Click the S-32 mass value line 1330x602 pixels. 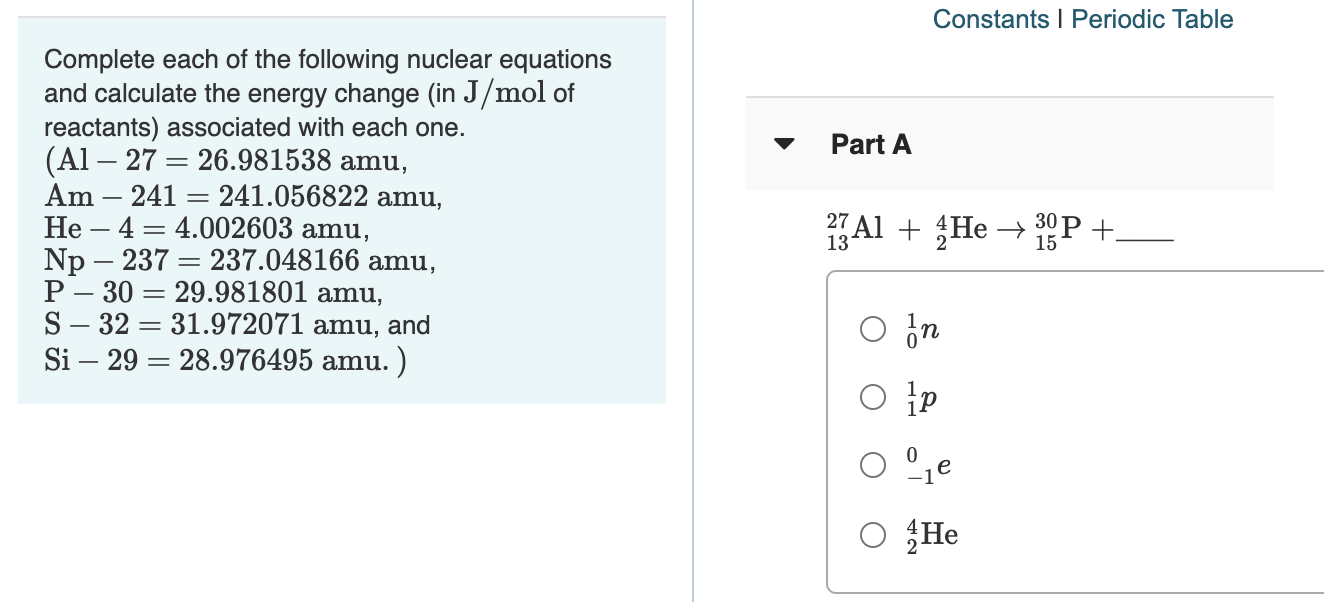(x=238, y=326)
